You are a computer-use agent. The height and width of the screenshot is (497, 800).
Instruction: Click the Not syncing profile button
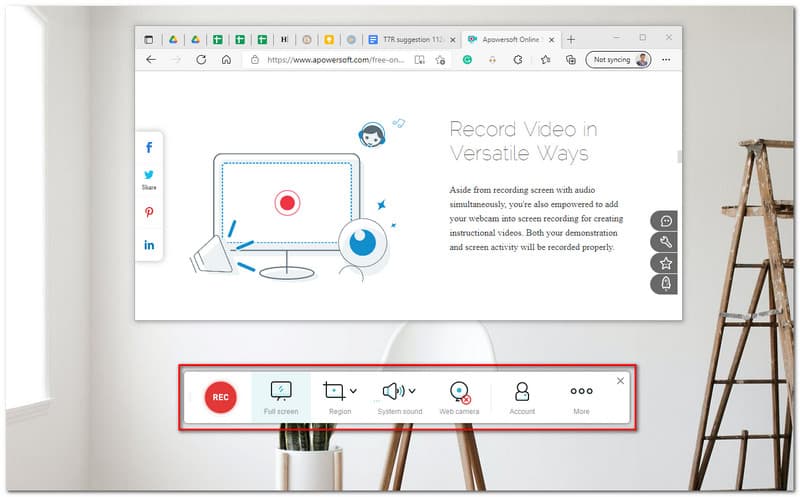coord(618,60)
